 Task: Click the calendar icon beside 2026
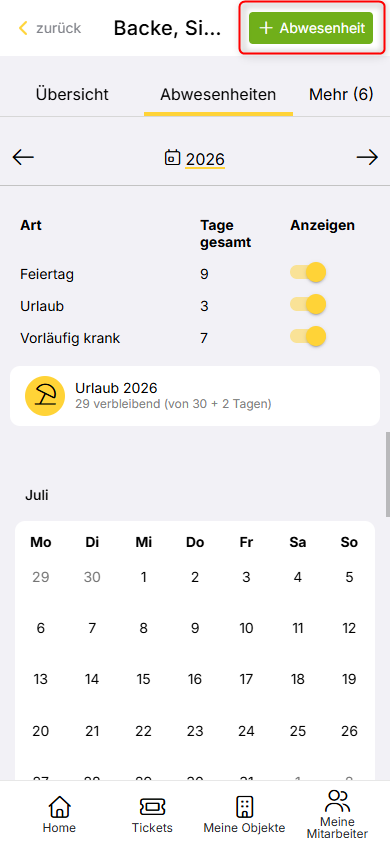(x=172, y=158)
